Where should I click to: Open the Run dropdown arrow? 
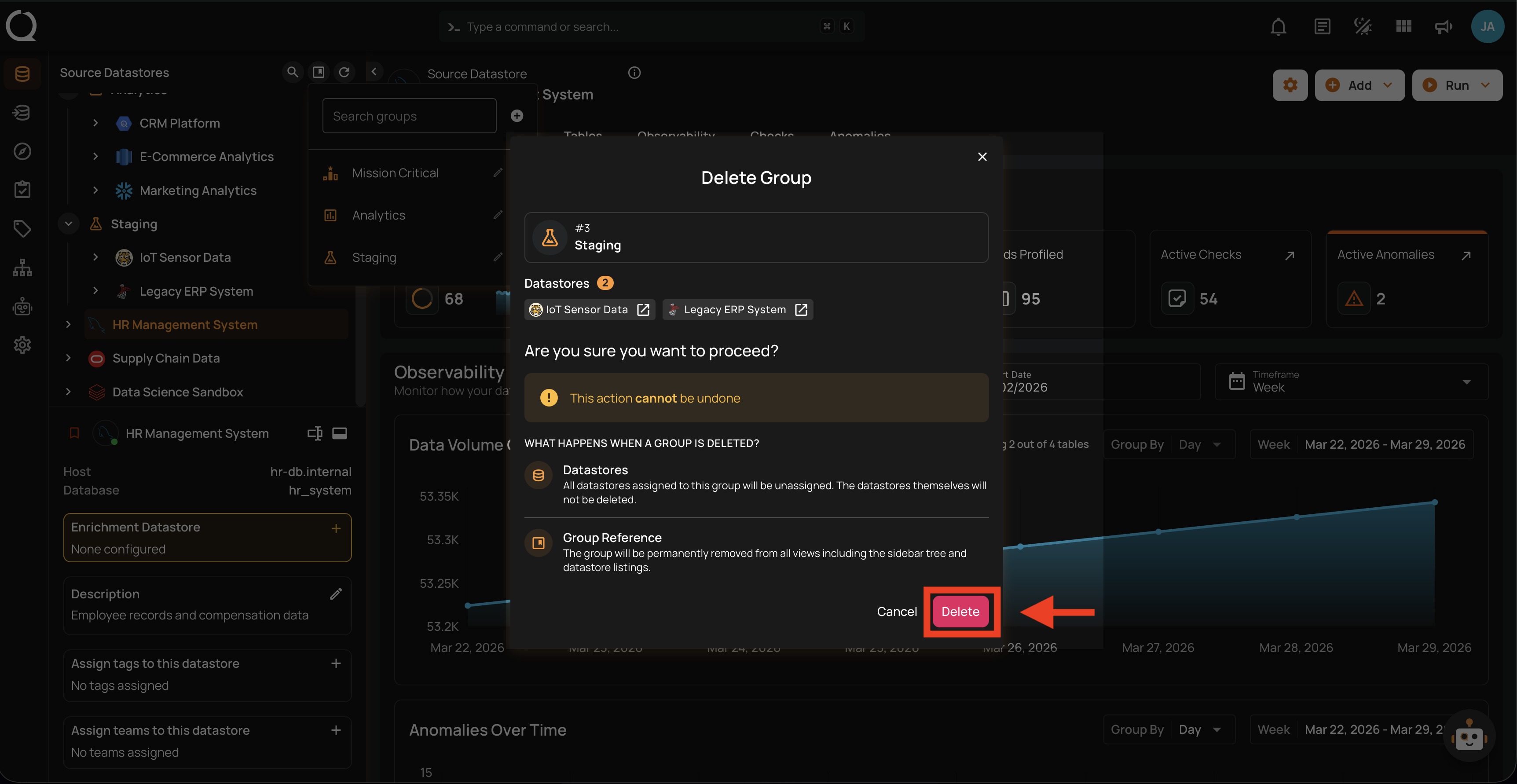tap(1485, 85)
